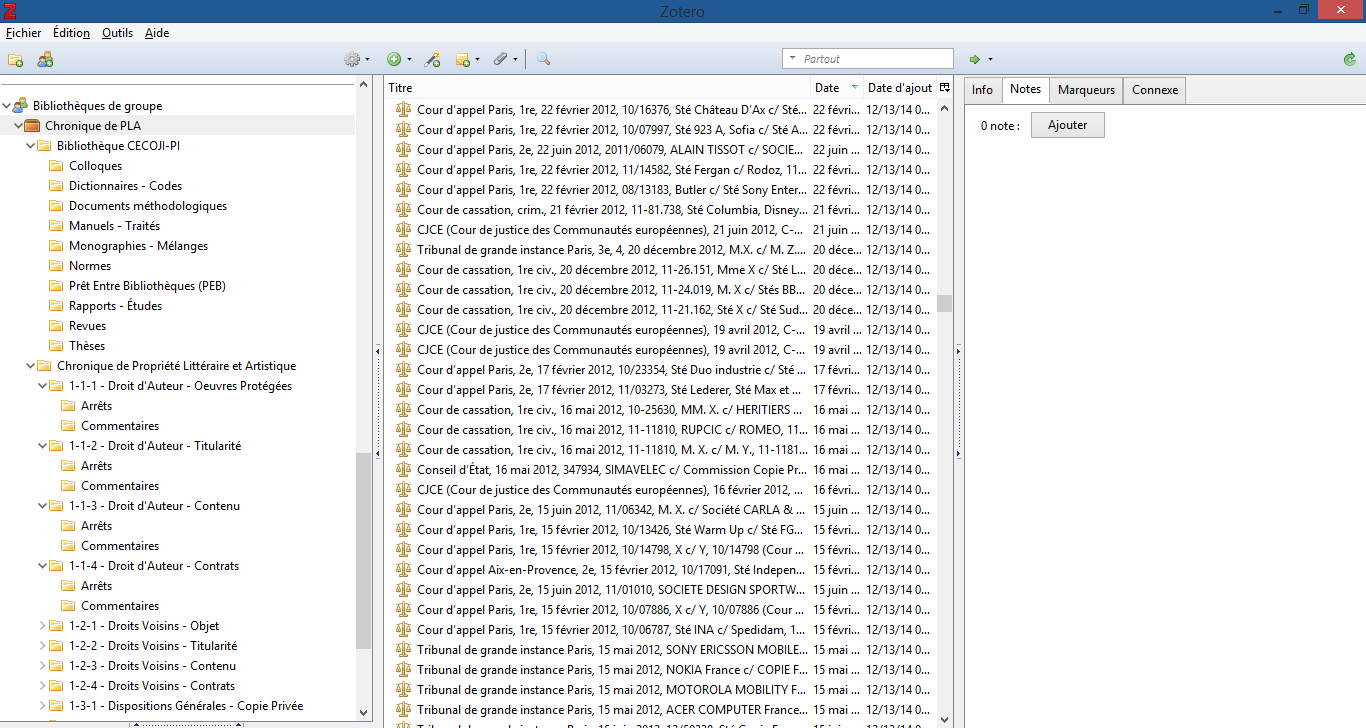Select the Thèses collection folder
This screenshot has height=728, width=1366.
tap(86, 346)
